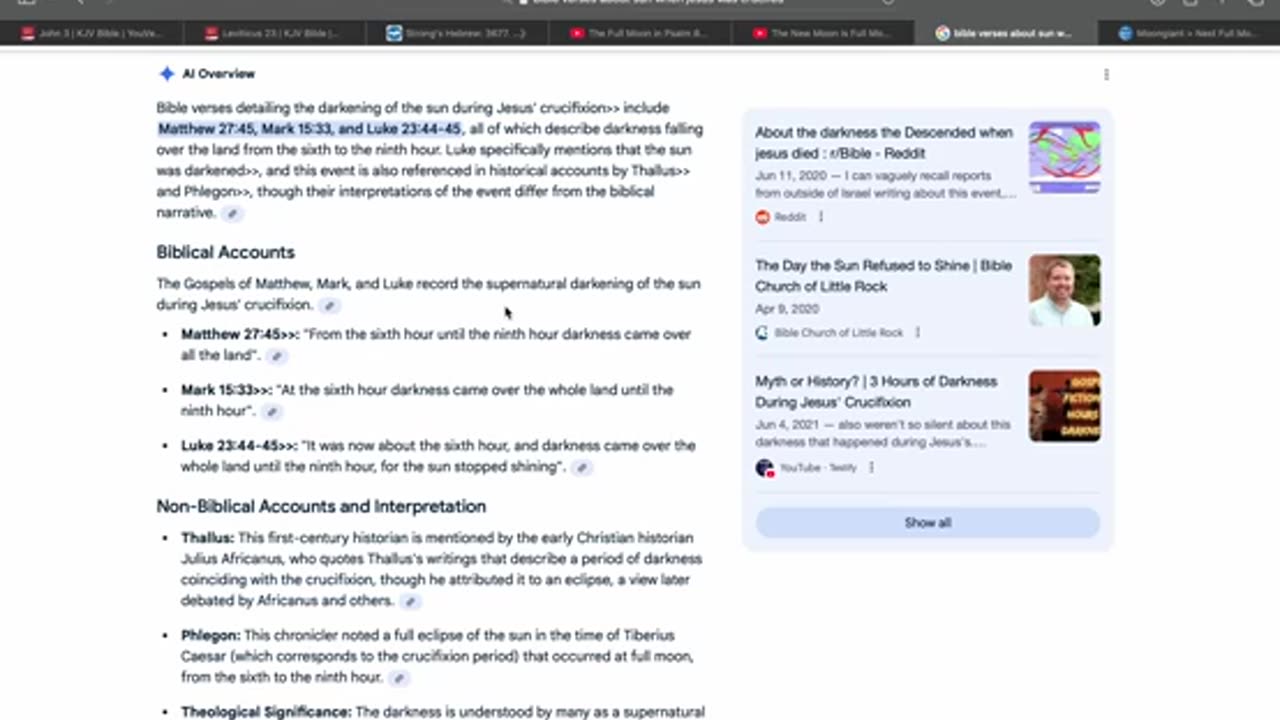Open 'The Day the Sun Refused to Shine' link

click(x=884, y=276)
